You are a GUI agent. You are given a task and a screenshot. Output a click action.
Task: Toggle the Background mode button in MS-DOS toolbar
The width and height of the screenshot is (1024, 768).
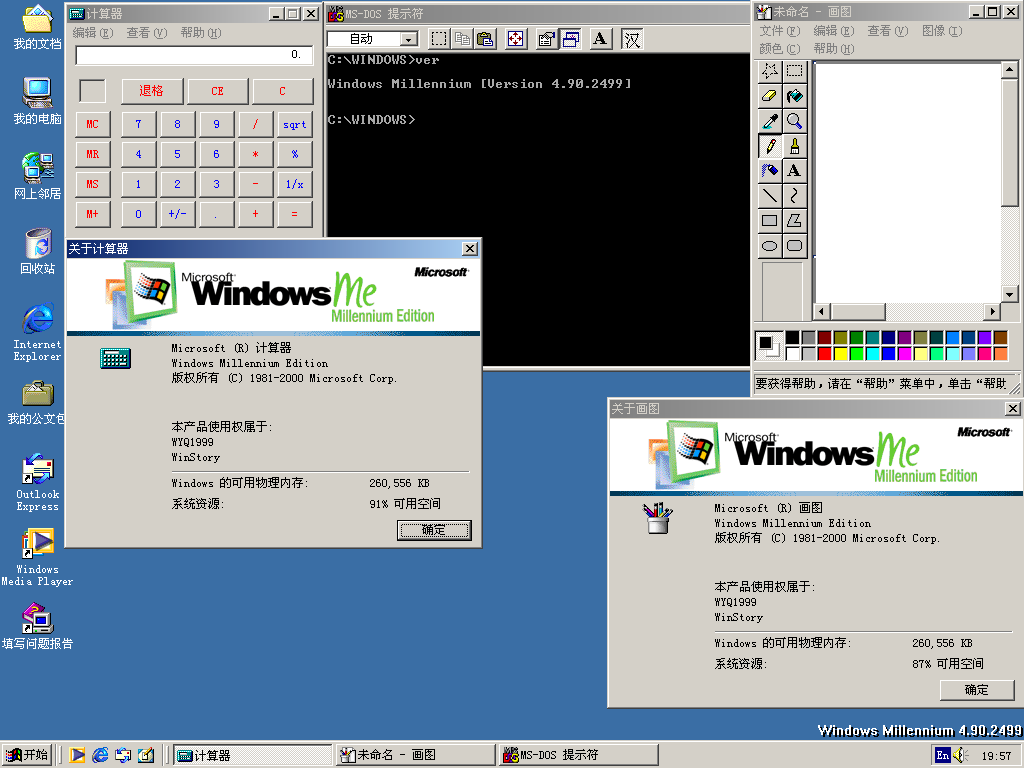pos(571,39)
